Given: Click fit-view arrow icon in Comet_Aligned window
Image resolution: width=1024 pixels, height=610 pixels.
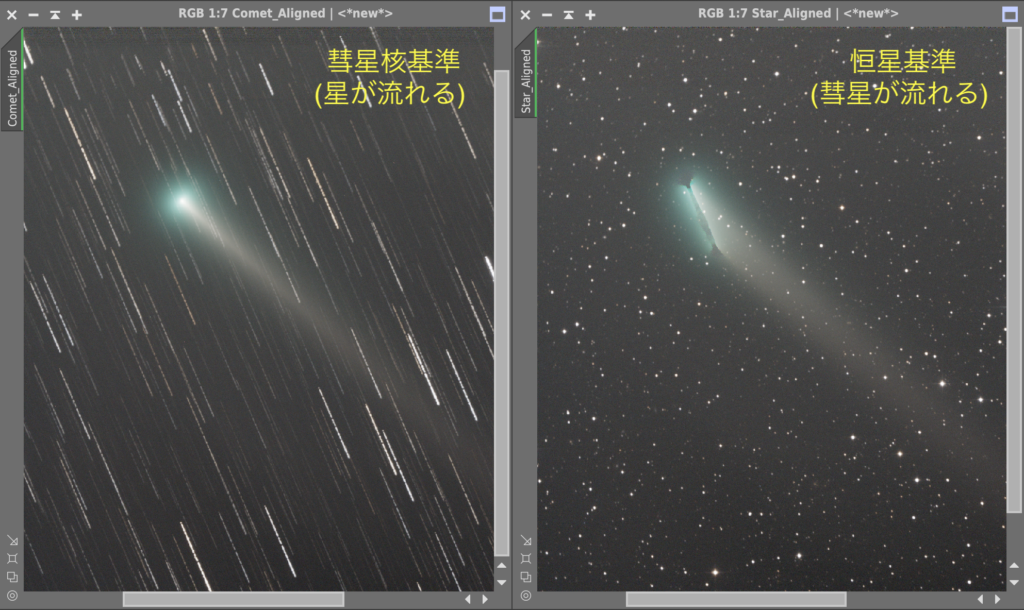Looking at the screenshot, I should [x=12, y=540].
